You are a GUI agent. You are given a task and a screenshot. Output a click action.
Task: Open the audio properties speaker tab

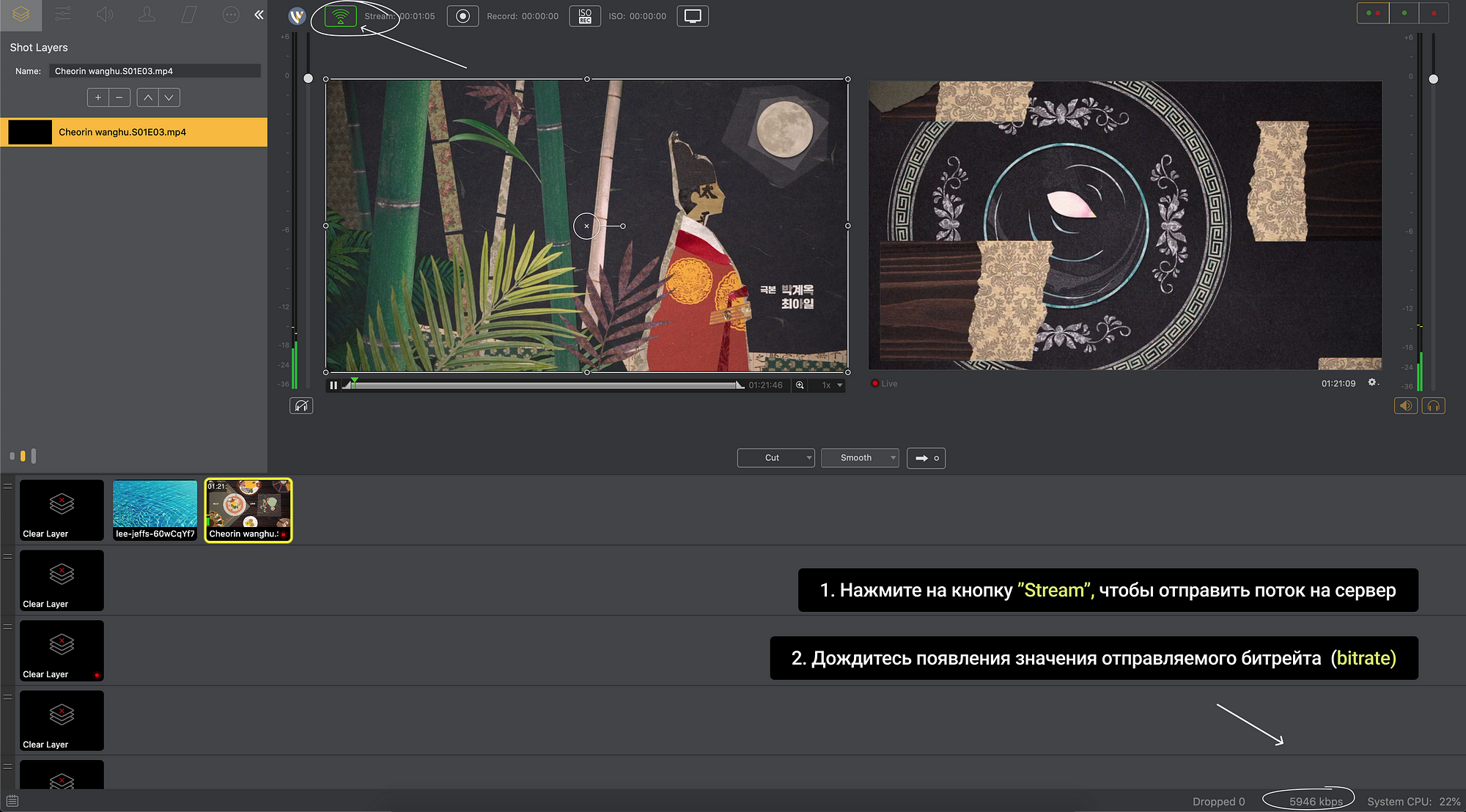coord(105,15)
